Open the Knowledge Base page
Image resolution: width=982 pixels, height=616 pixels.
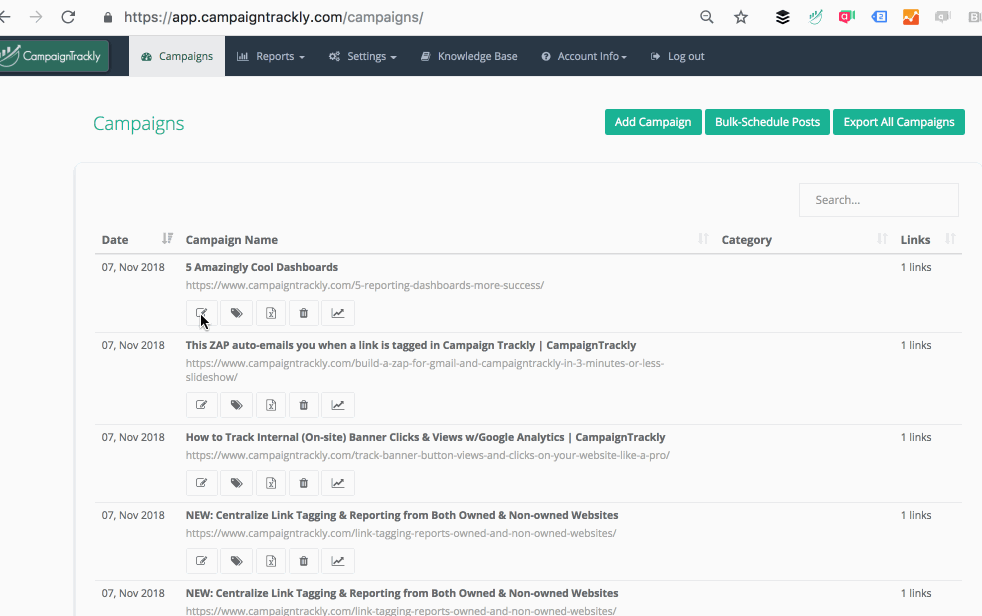(x=469, y=56)
